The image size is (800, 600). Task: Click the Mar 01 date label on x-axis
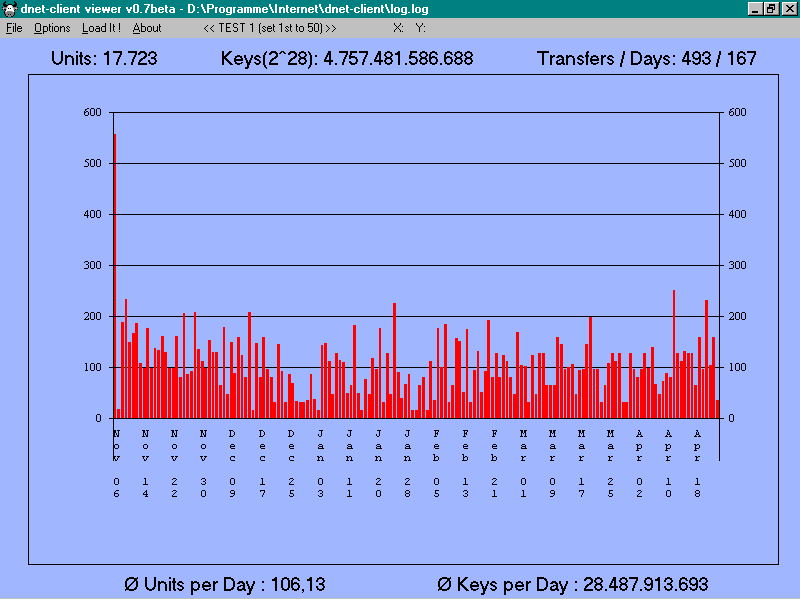click(x=523, y=463)
